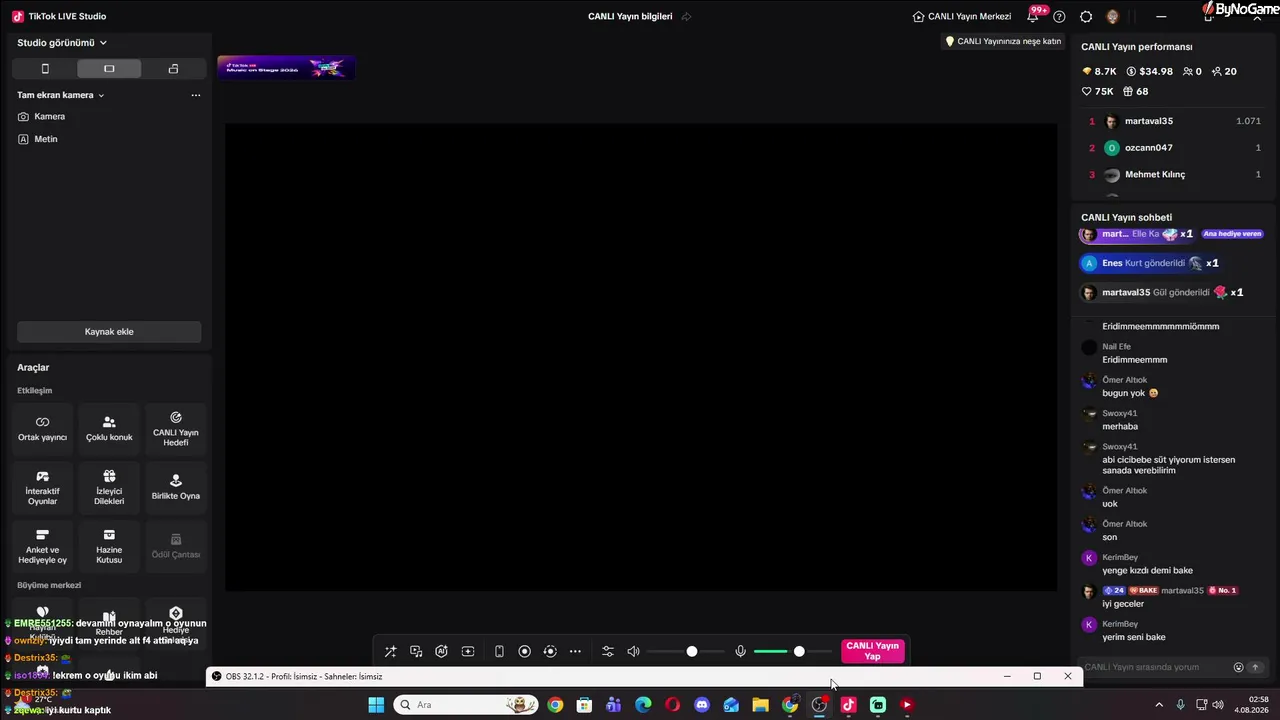Expand the Tam ekran kamera scene dropdown
Viewport: 1280px width, 720px height.
[61, 95]
